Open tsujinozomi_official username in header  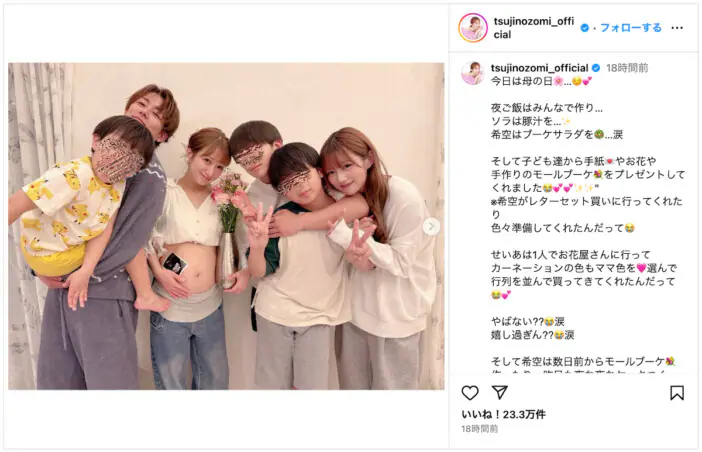[534, 28]
